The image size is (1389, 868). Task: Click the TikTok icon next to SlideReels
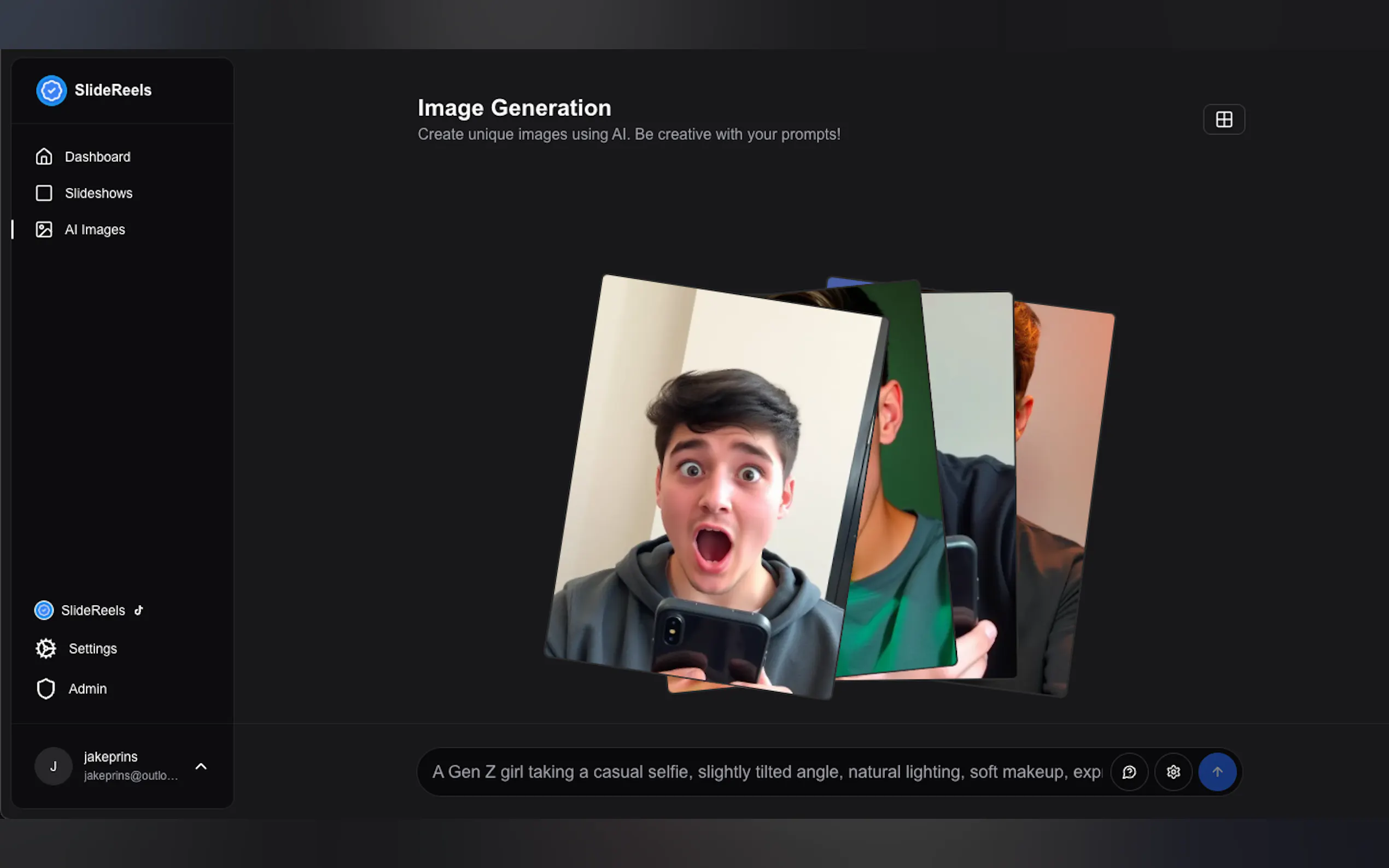point(138,610)
